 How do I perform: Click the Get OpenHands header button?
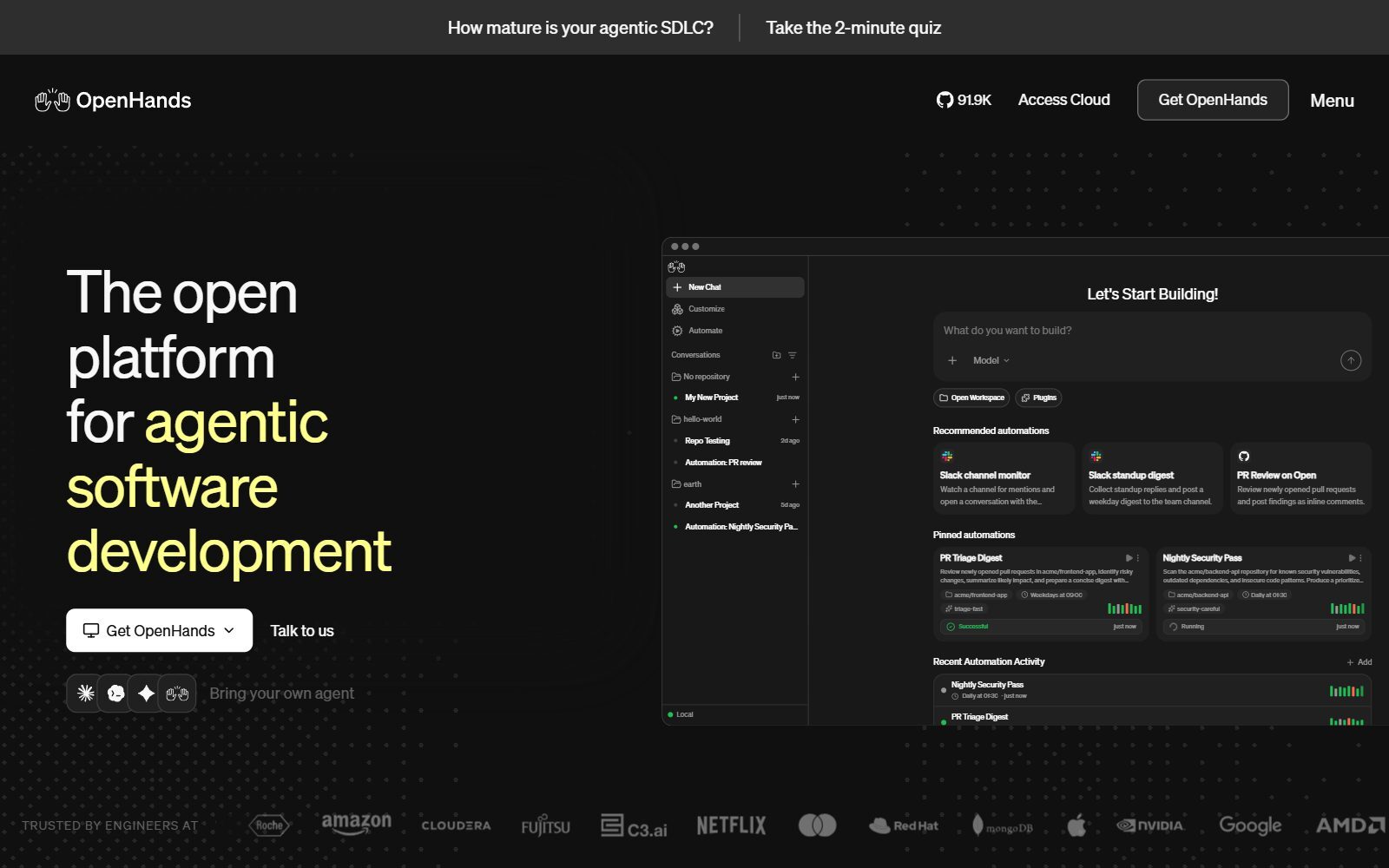tap(1213, 100)
